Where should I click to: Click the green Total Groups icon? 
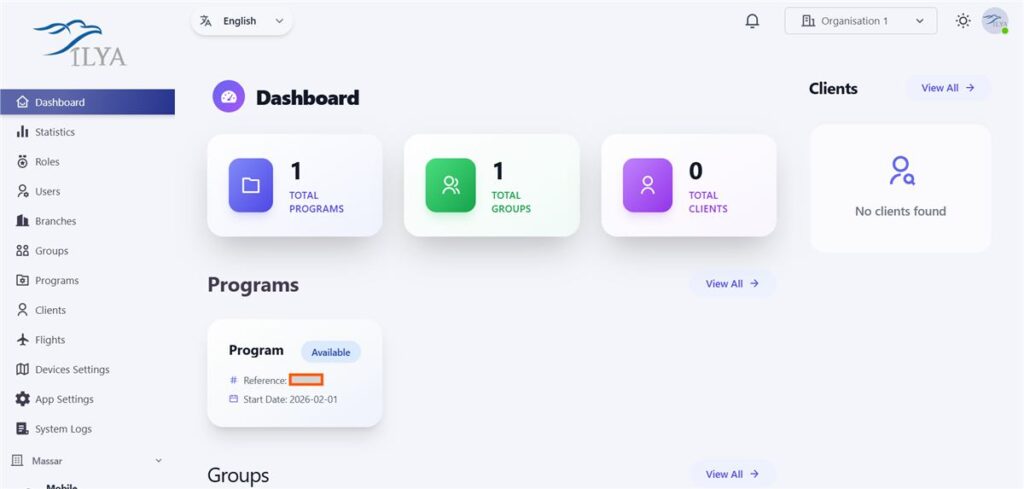451,185
